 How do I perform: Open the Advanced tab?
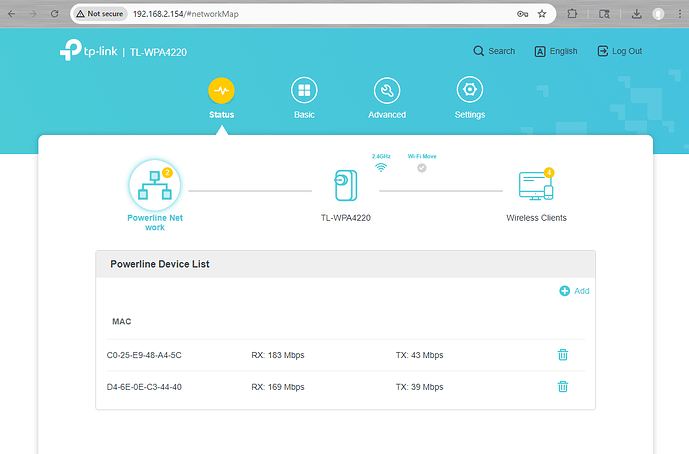click(x=387, y=98)
